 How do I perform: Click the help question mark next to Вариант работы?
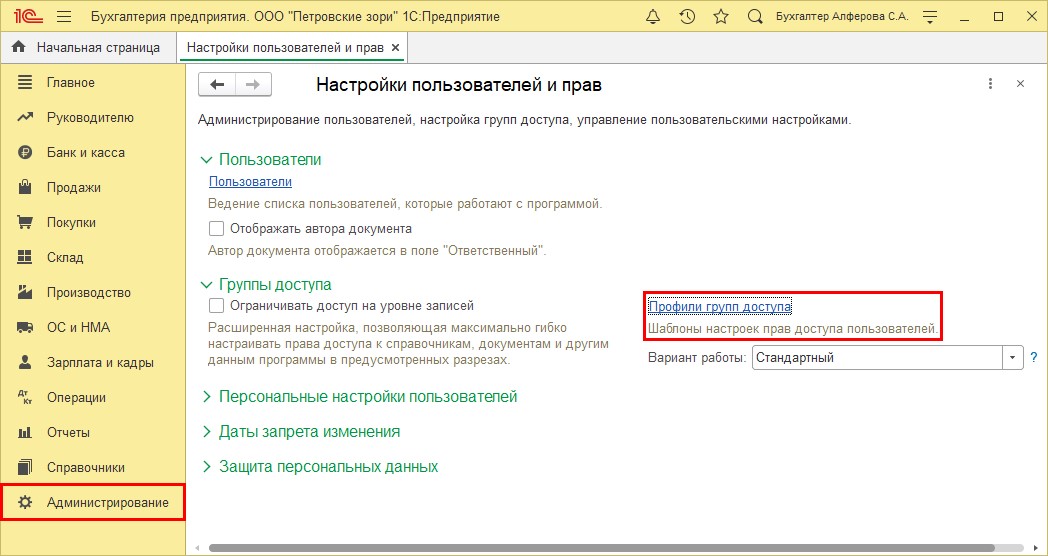click(1034, 357)
